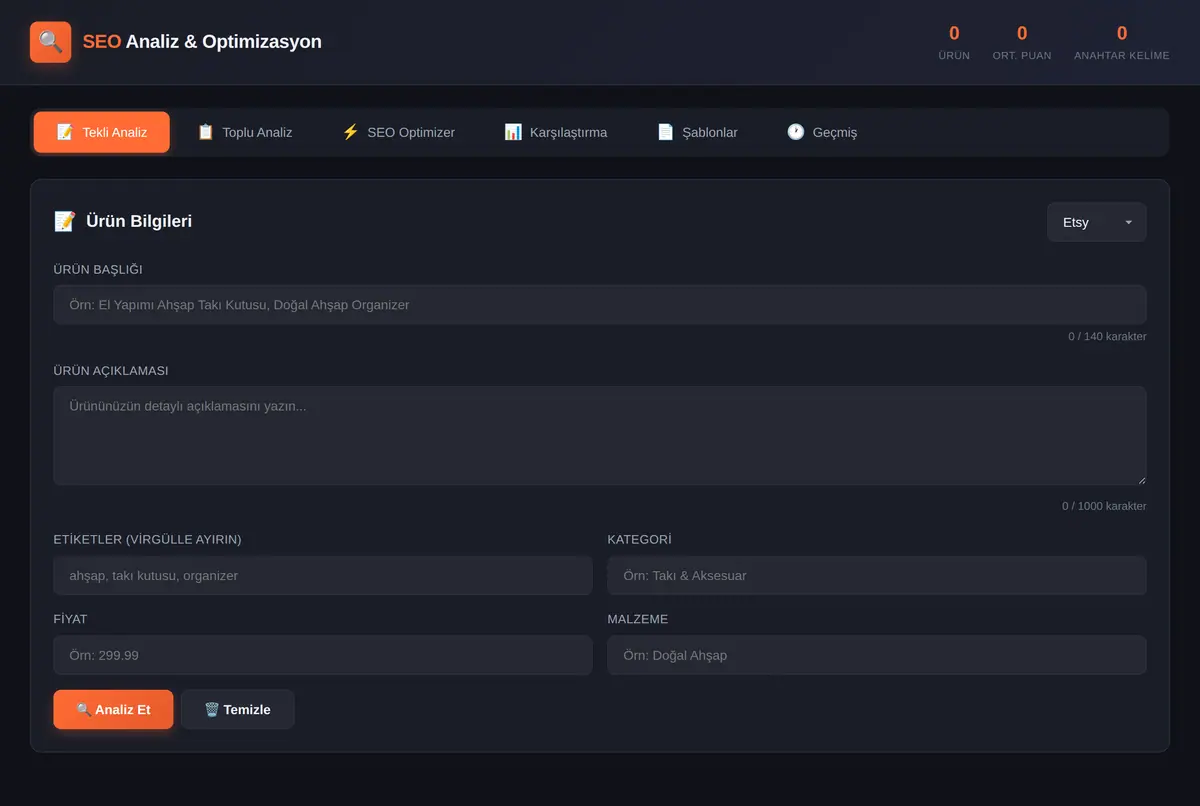Click the Ort. Puan statistic
Viewport: 1200px width, 806px height.
point(1022,42)
